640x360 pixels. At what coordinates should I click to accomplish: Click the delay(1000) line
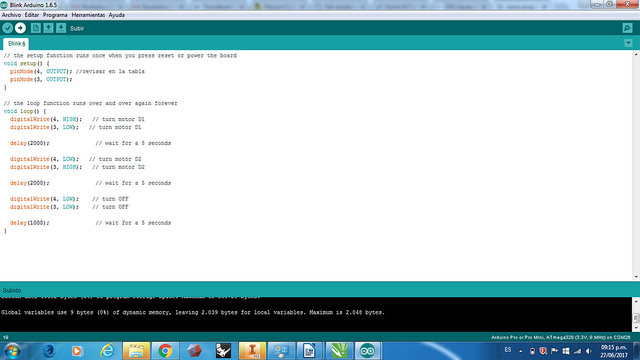pos(29,223)
